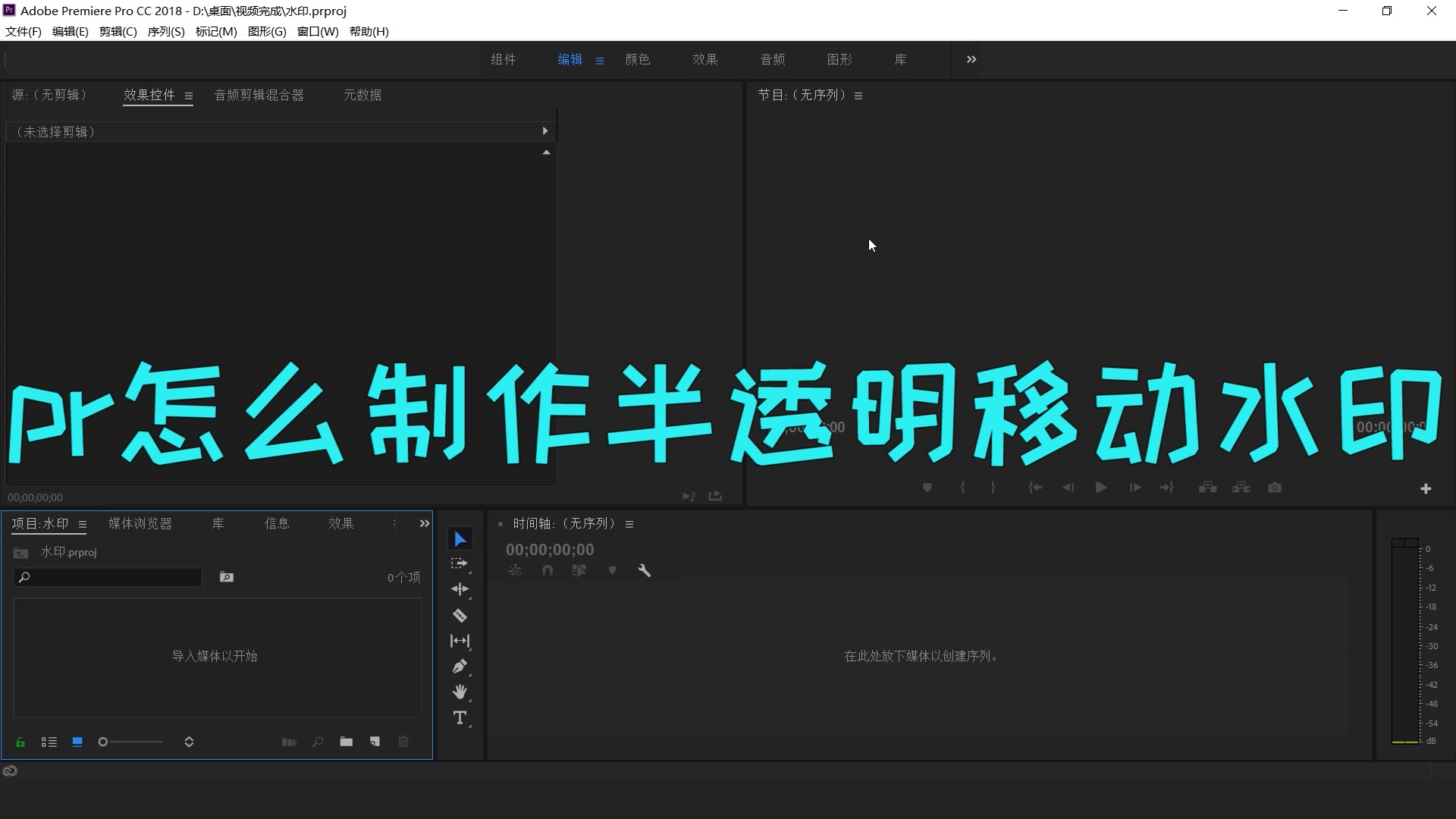The image size is (1456, 819).
Task: Switch project panel to list view
Action: point(49,742)
